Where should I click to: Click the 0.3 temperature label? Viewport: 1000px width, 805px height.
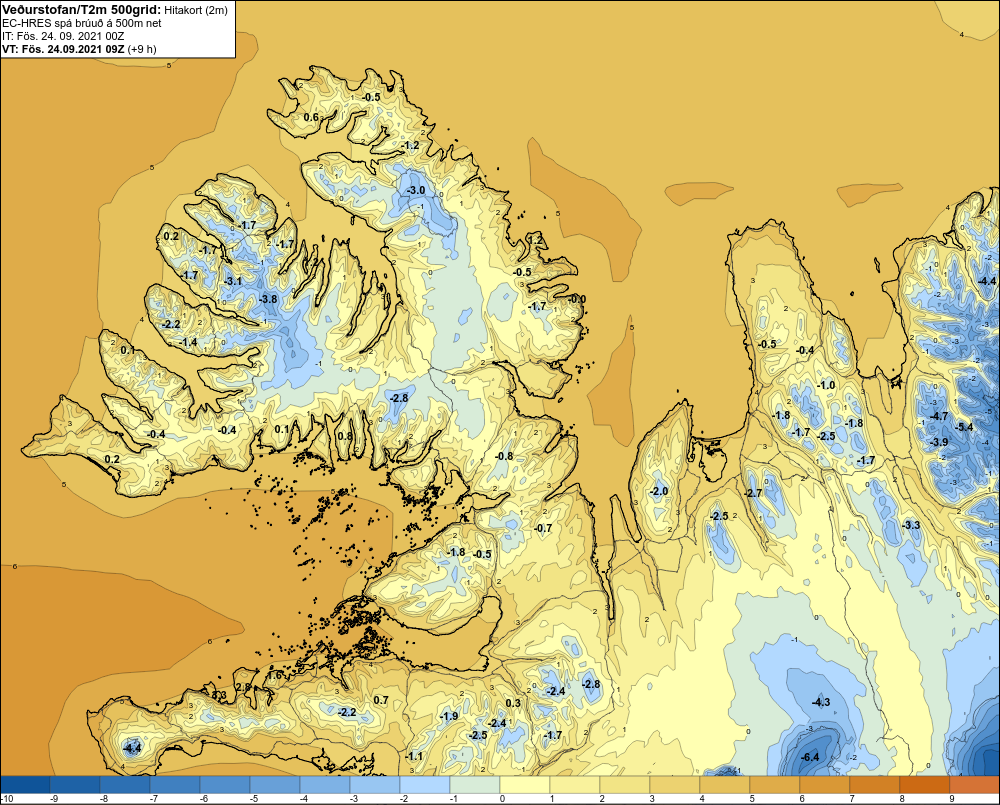[x=513, y=703]
